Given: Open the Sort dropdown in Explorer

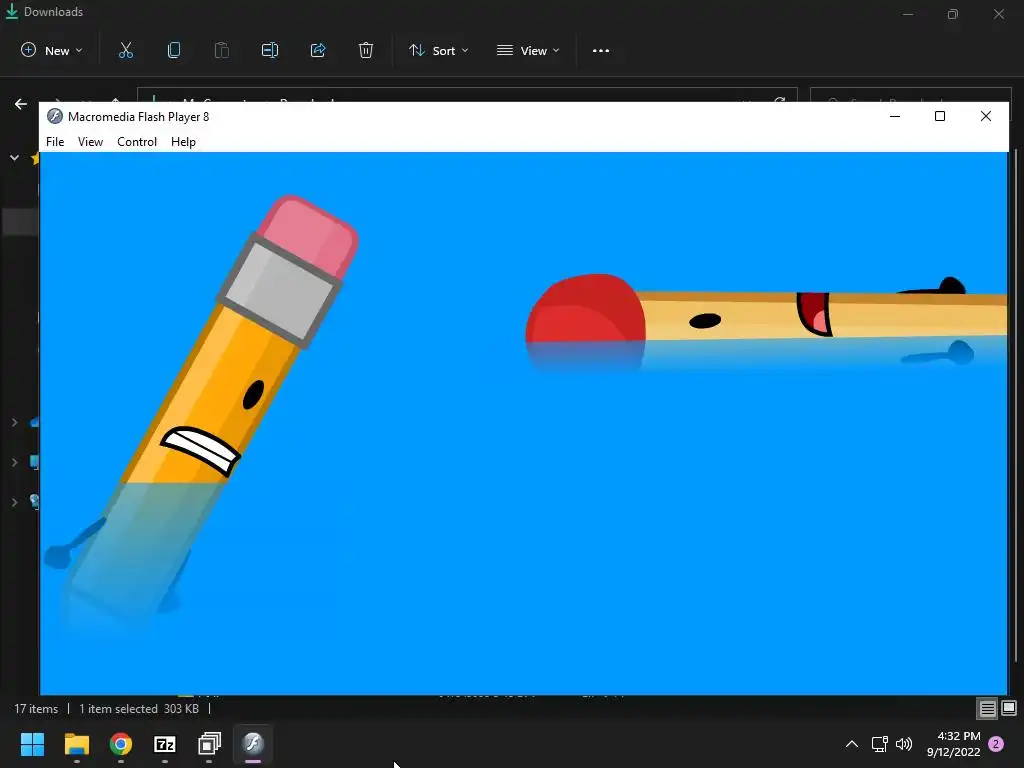Looking at the screenshot, I should 438,50.
